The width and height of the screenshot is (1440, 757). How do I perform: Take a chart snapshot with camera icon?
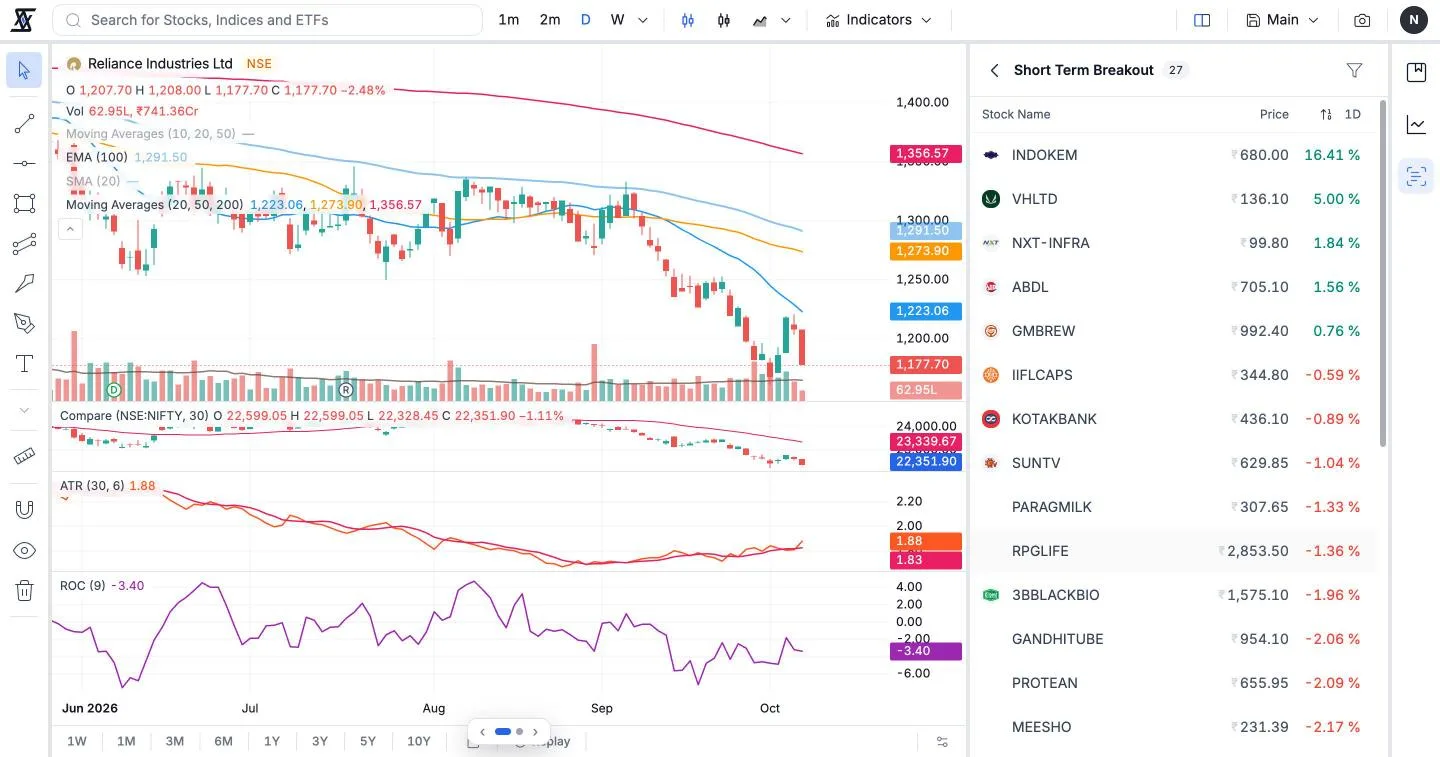[1362, 20]
